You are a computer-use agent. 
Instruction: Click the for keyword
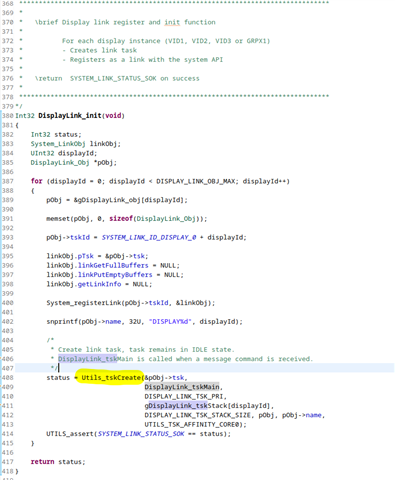click(x=37, y=181)
